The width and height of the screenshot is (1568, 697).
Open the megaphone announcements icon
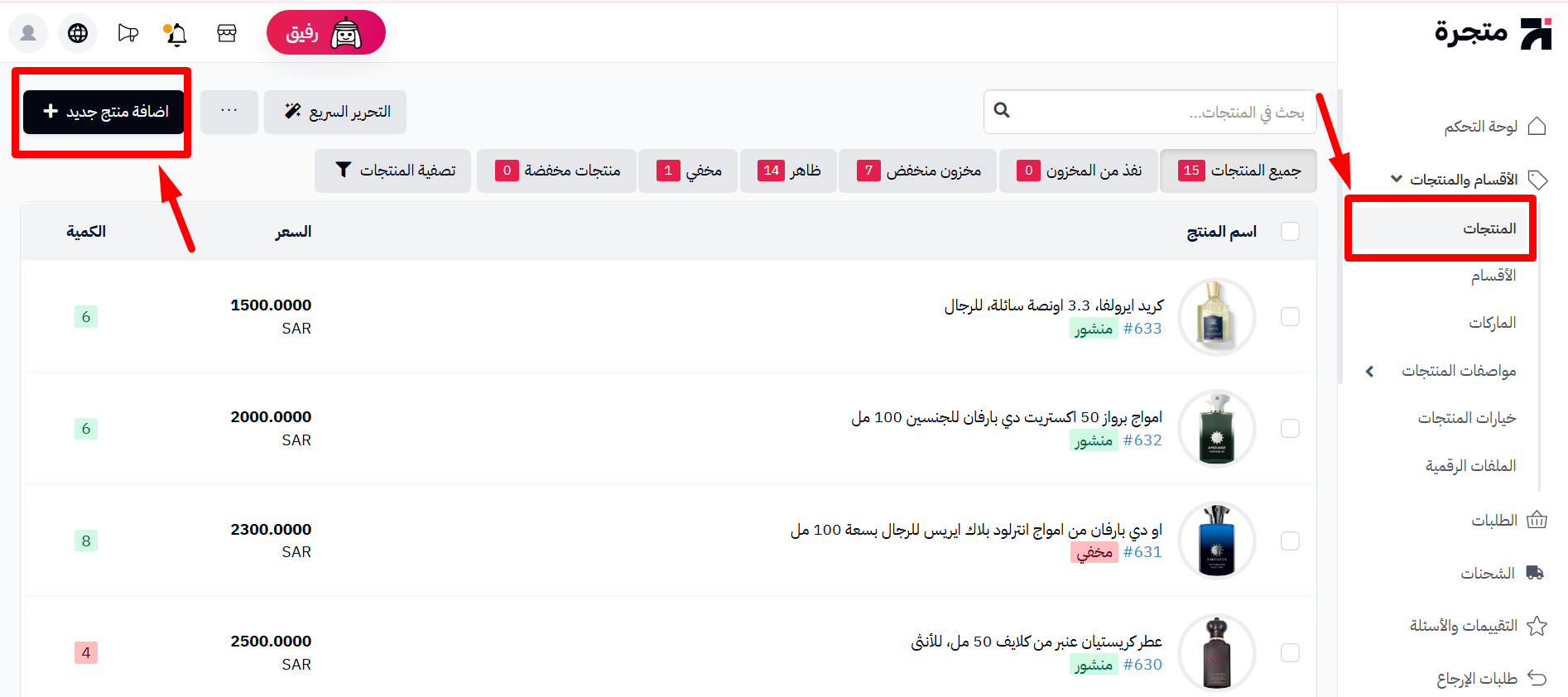pos(127,33)
